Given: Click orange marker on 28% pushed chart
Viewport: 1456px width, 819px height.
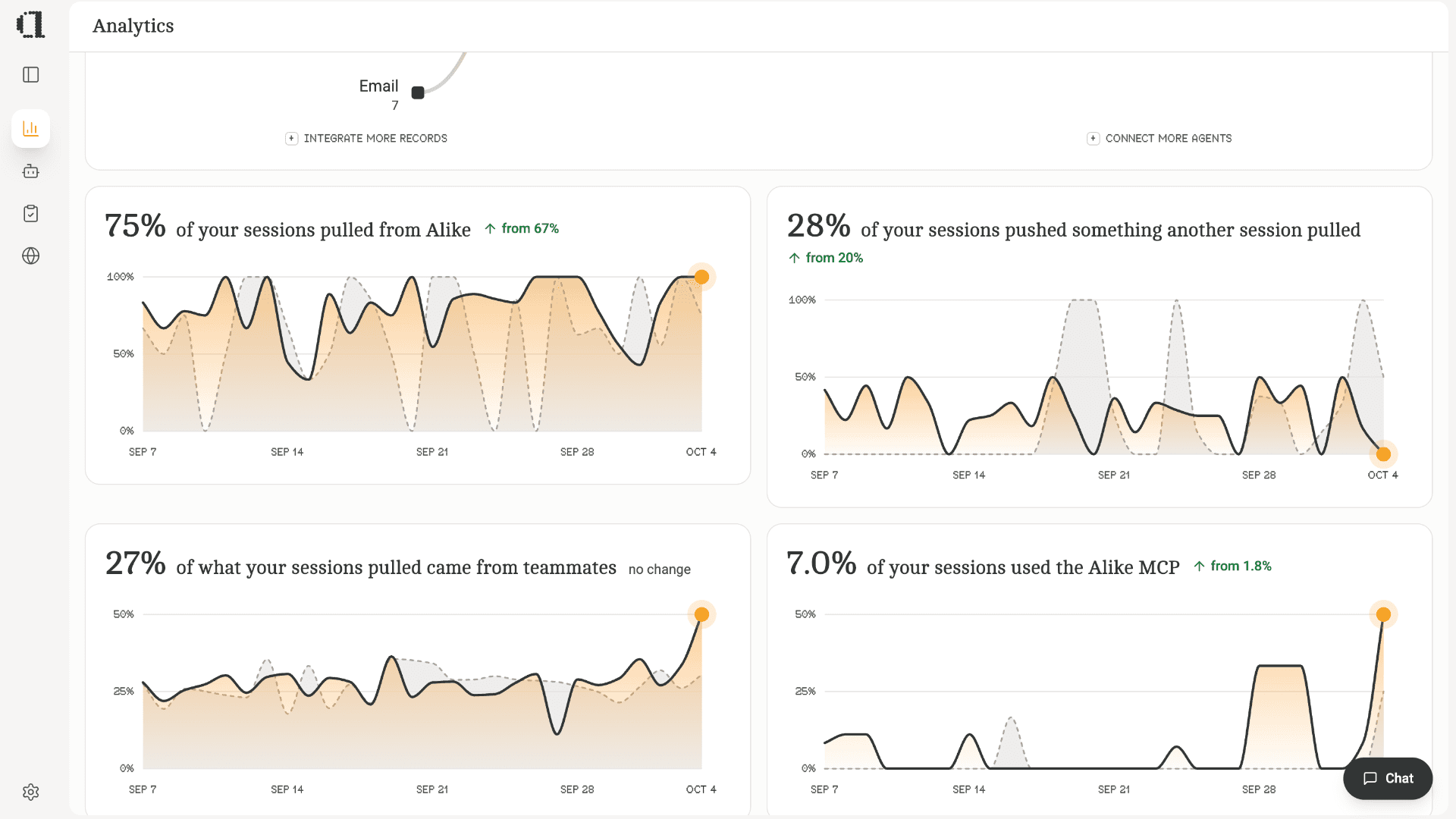Looking at the screenshot, I should [1383, 454].
